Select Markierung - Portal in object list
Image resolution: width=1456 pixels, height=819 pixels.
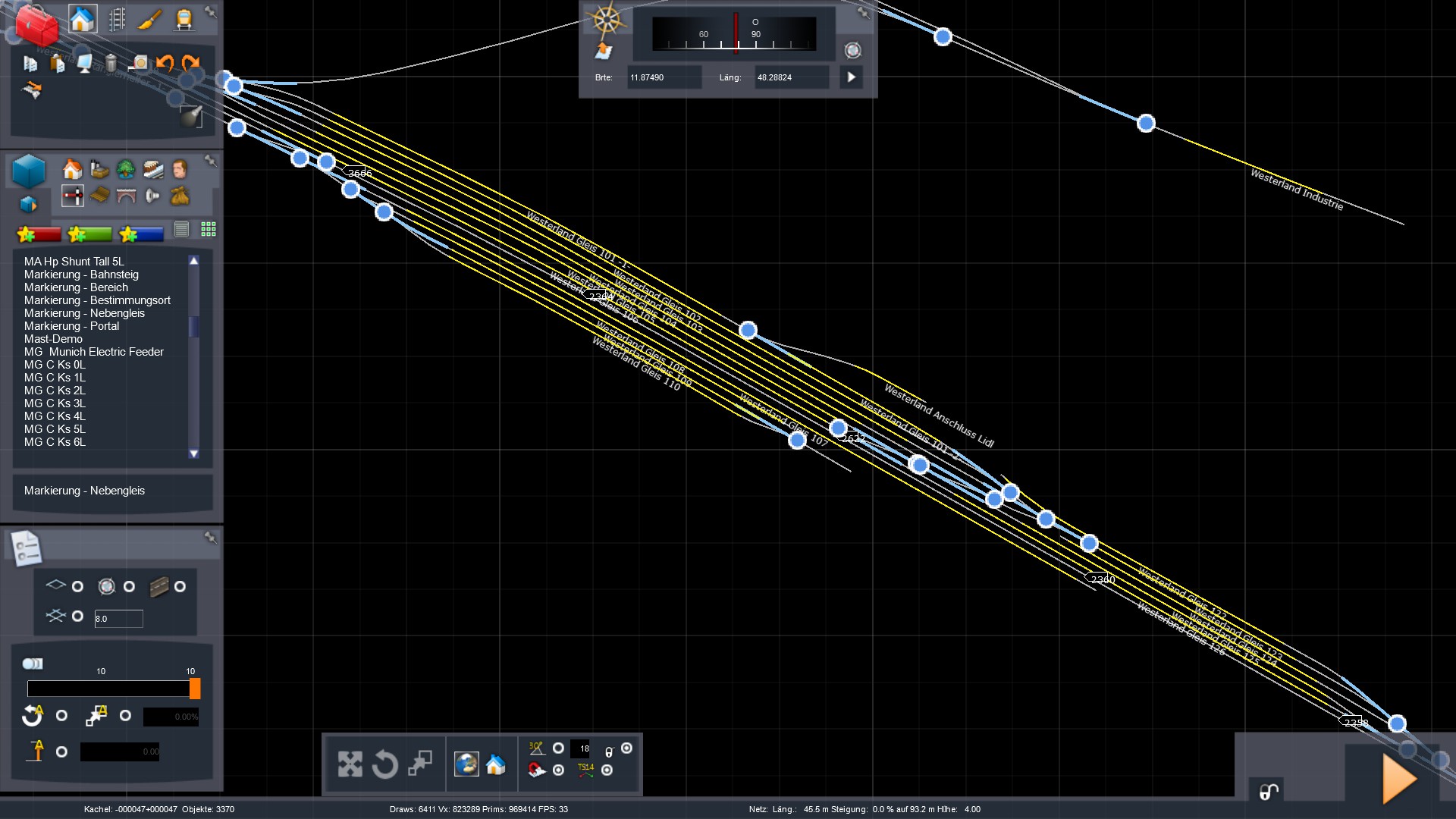[x=71, y=326]
